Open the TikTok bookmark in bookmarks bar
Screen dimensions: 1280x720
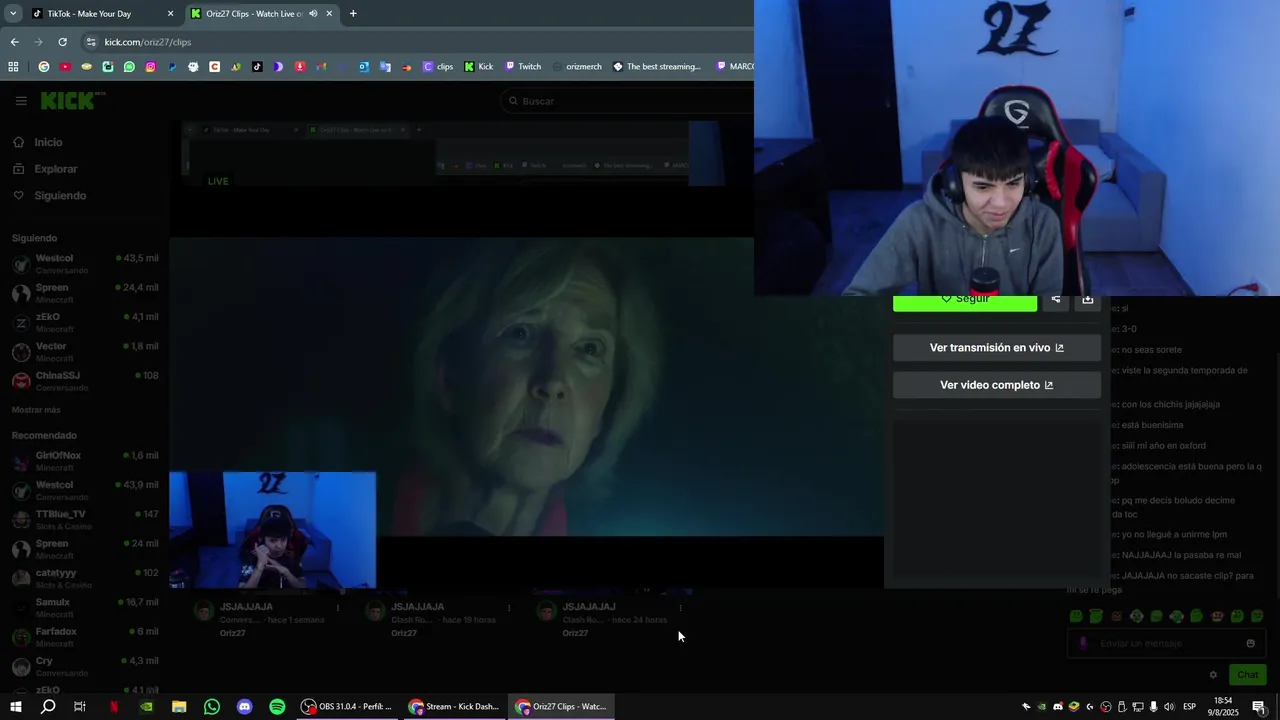(x=257, y=67)
